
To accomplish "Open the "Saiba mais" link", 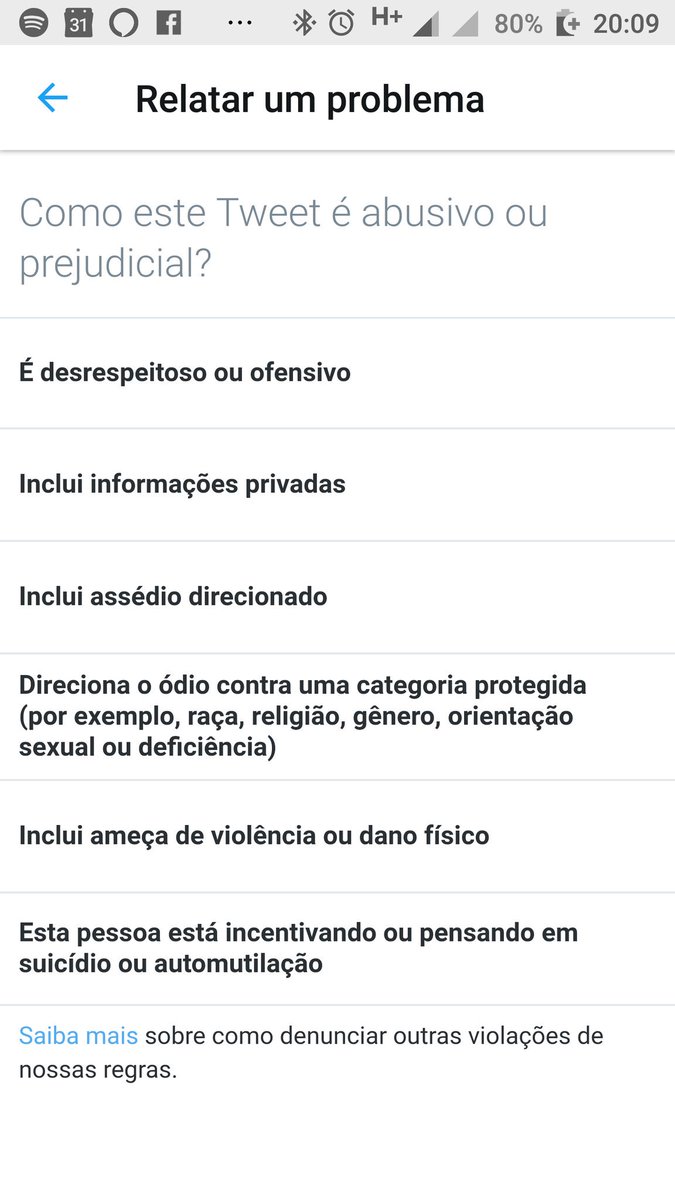I will point(78,1036).
